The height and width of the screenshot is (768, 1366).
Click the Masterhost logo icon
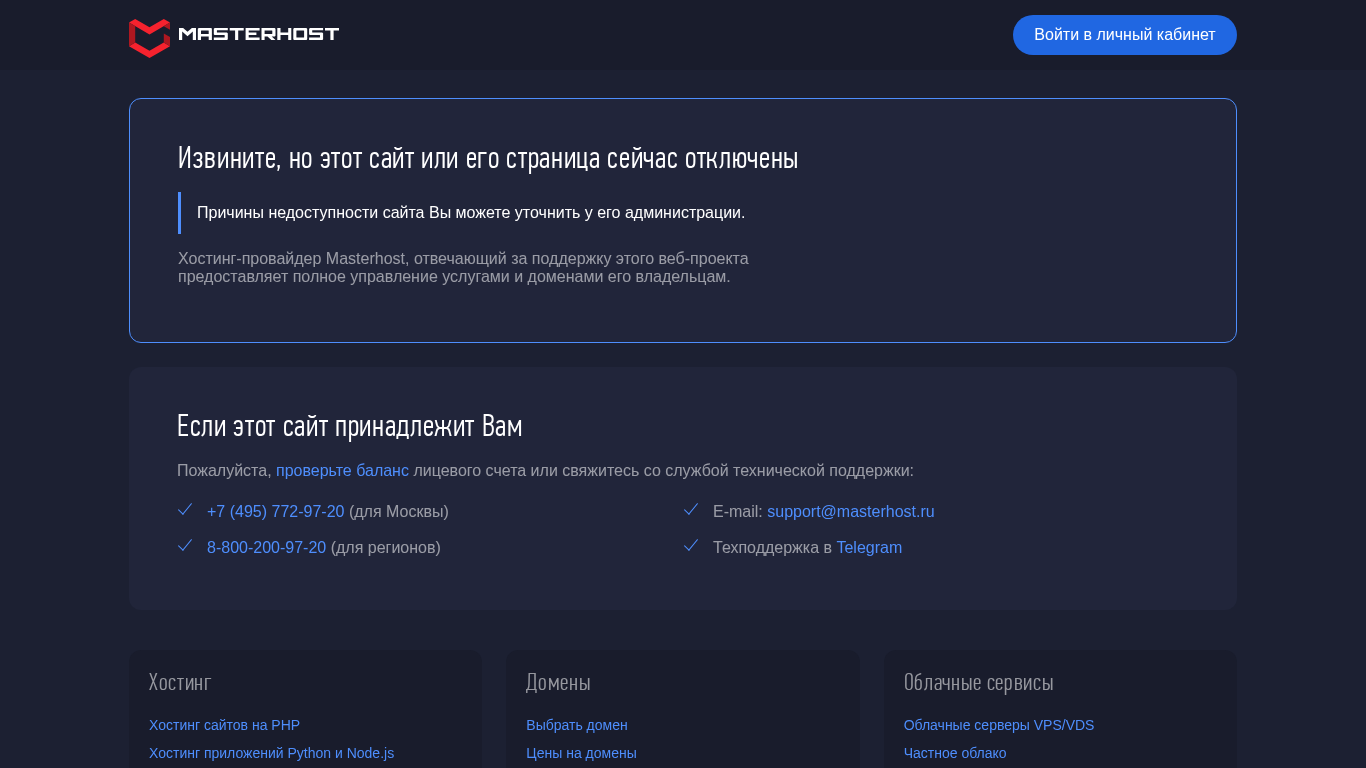[149, 38]
